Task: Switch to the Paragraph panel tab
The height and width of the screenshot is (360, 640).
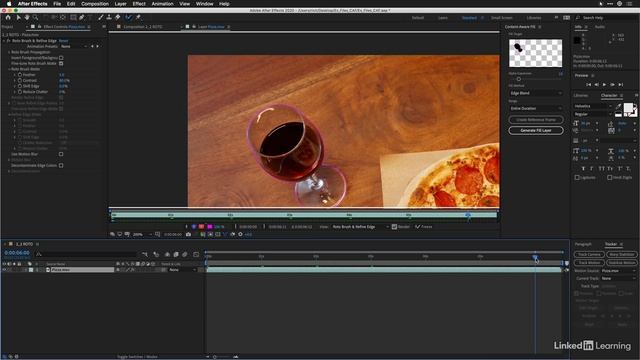Action: (x=583, y=244)
